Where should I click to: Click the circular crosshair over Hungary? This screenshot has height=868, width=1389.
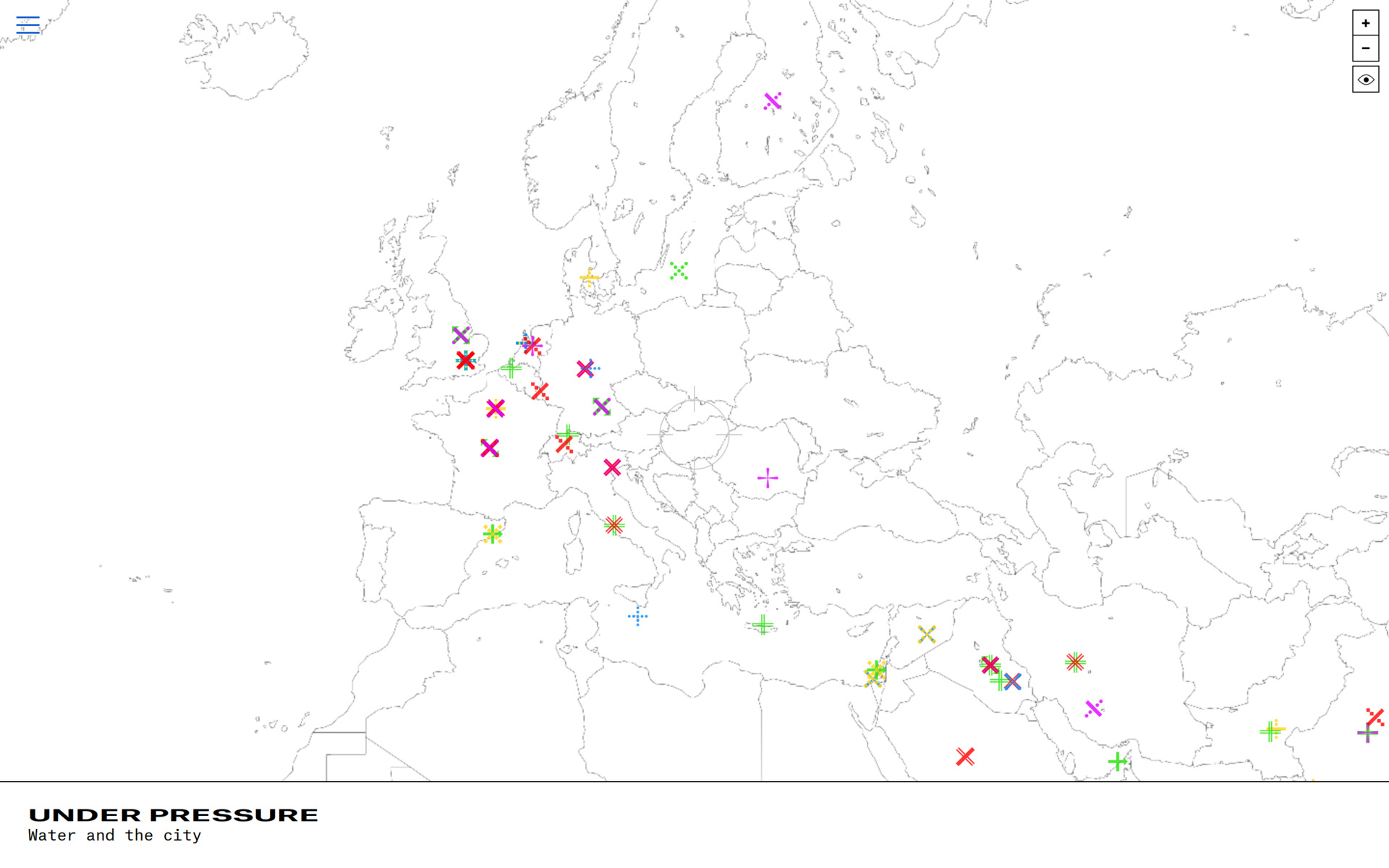tap(694, 434)
